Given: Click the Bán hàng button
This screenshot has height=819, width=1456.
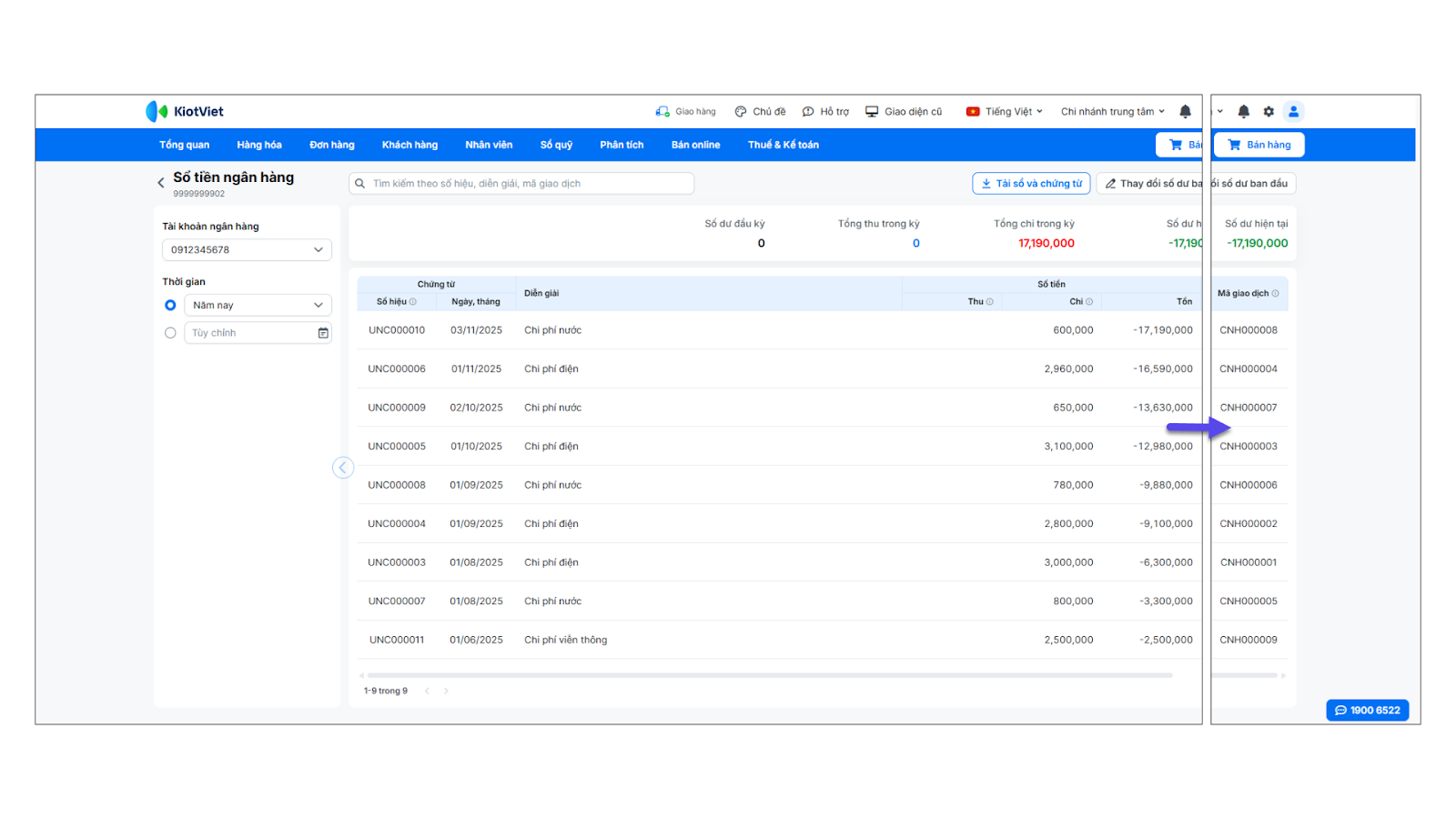Looking at the screenshot, I should [x=1259, y=145].
